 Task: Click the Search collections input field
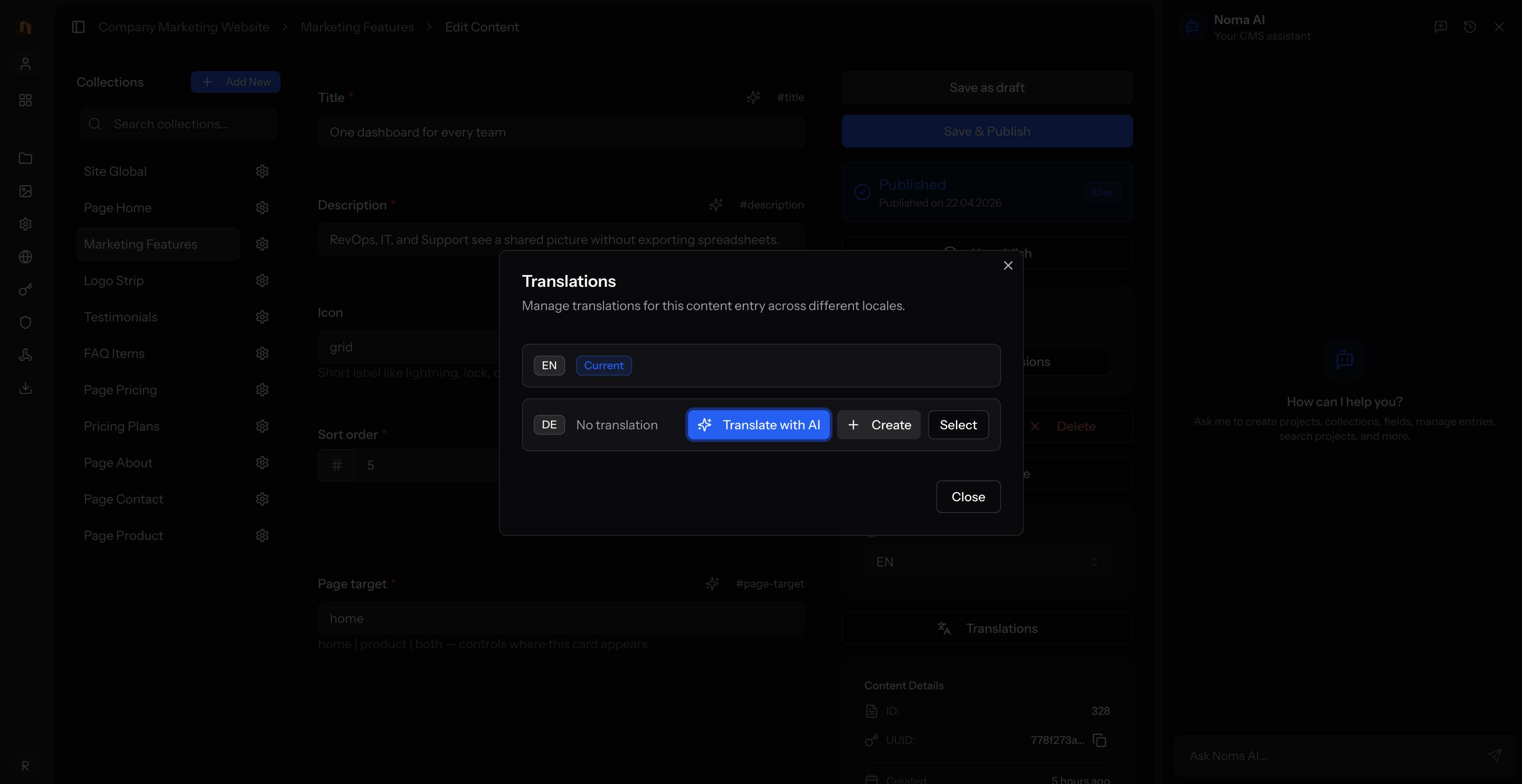(x=179, y=124)
